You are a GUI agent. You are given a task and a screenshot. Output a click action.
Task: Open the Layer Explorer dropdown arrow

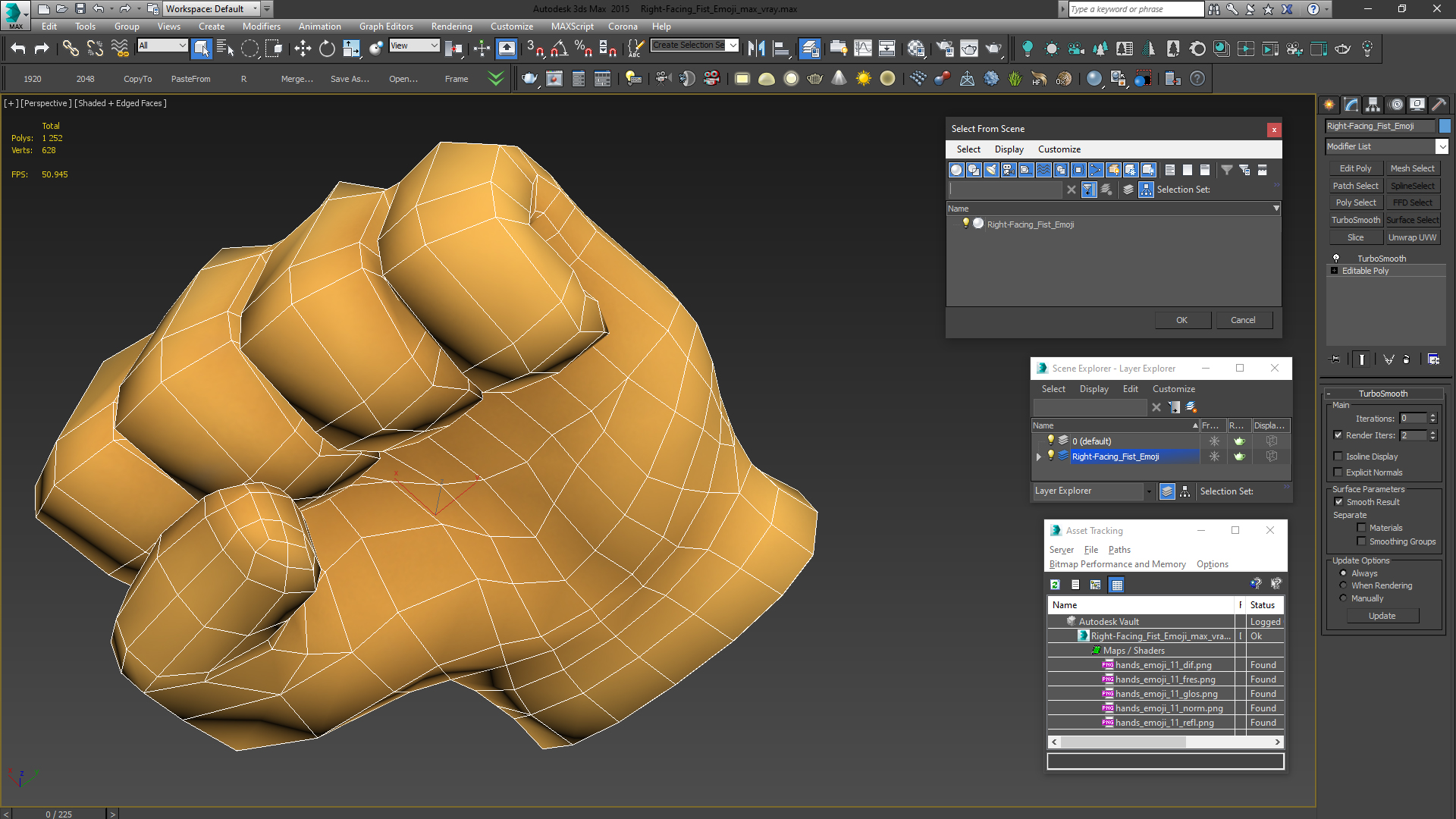coord(1149,491)
